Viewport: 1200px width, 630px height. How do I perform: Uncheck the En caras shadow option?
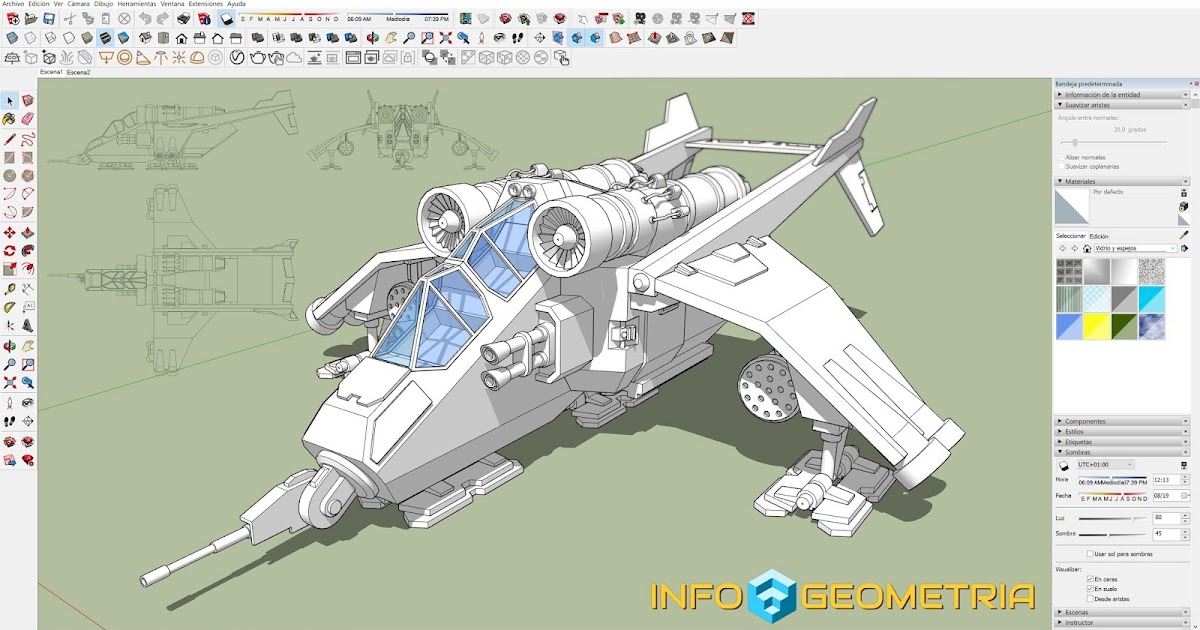pyautogui.click(x=1090, y=579)
